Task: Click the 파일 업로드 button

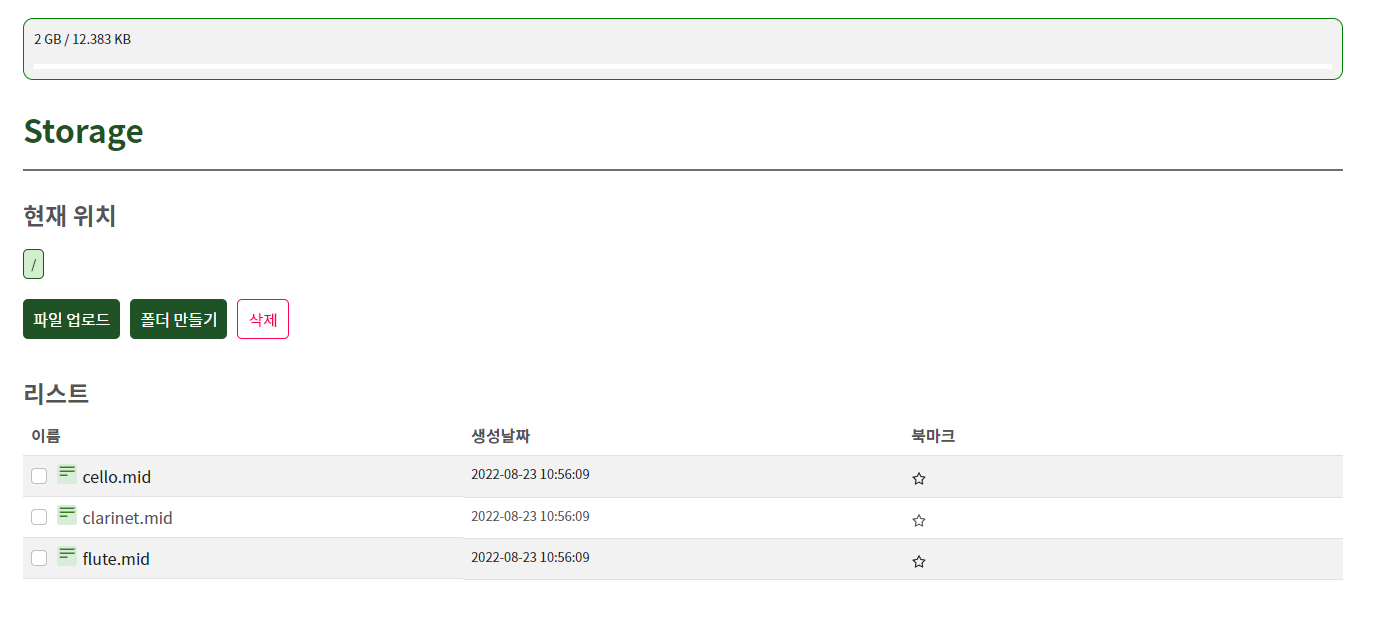Action: tap(71, 319)
